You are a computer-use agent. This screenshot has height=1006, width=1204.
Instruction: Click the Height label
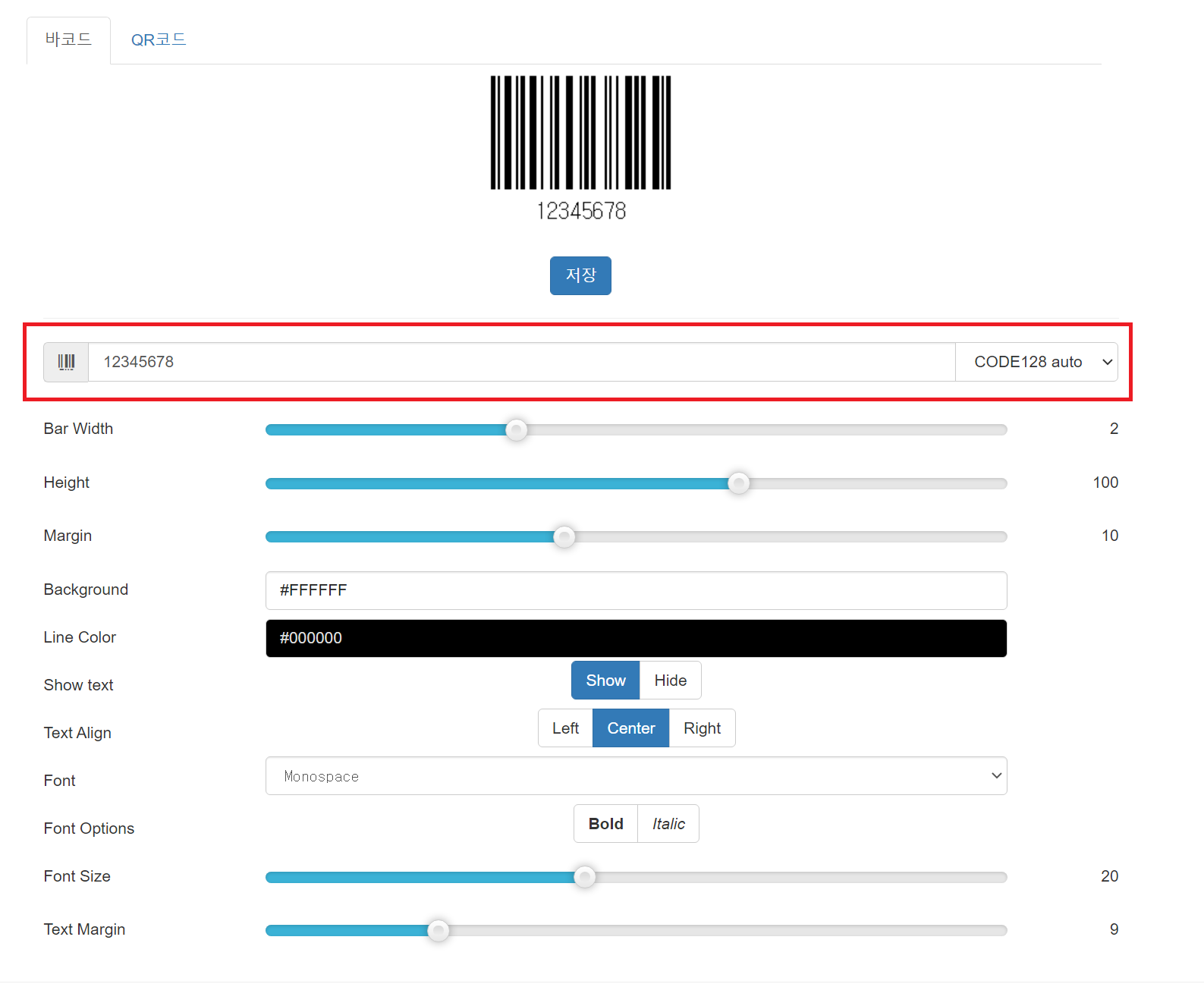coord(67,483)
